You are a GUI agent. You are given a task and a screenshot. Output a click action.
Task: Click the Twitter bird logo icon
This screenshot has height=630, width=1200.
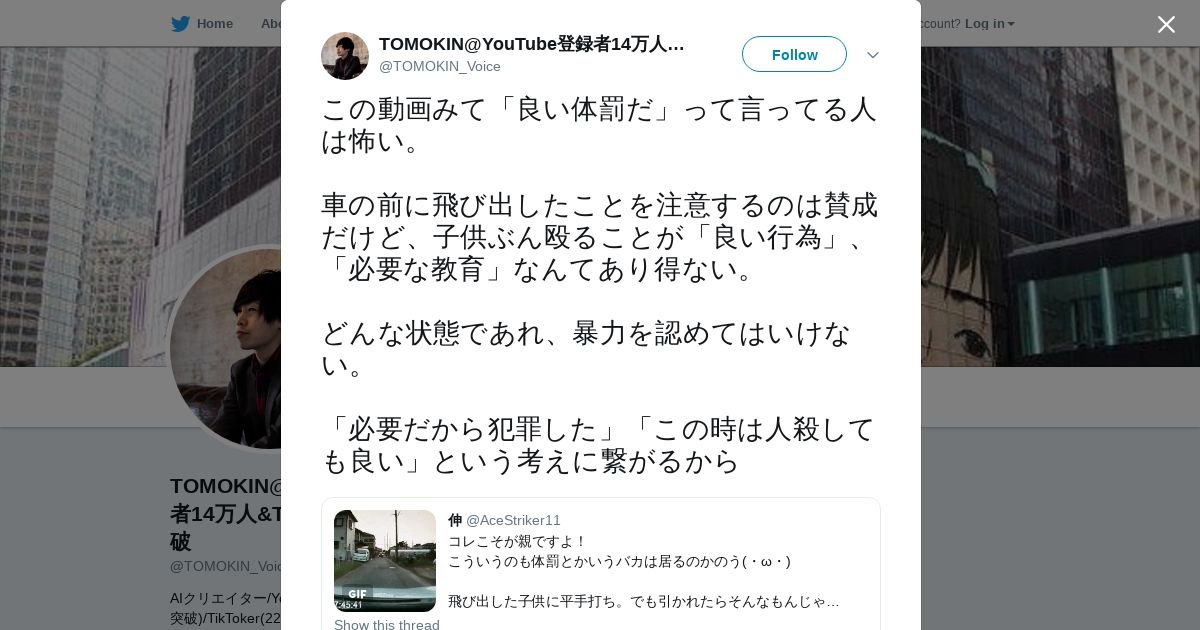pos(180,24)
